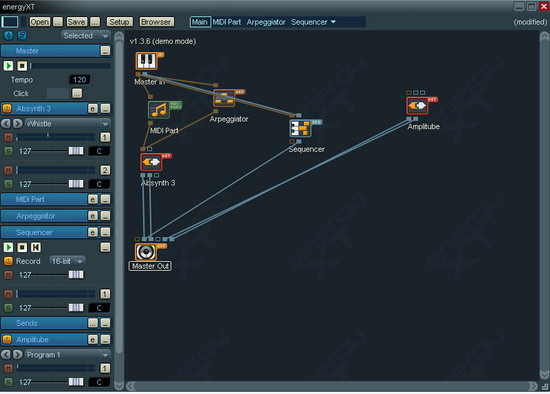Click the Setup button

click(119, 22)
